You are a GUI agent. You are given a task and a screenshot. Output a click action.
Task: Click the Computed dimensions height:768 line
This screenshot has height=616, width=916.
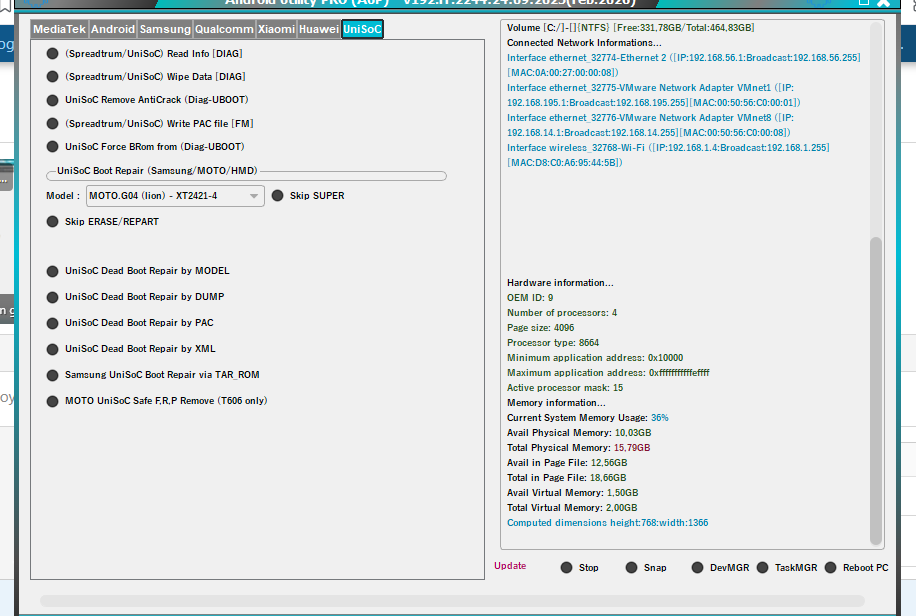click(608, 523)
